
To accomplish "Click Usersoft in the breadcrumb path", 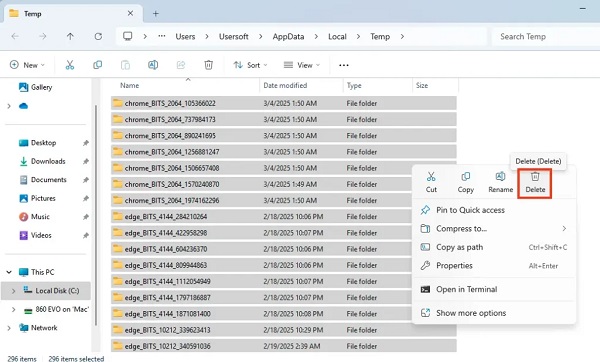I will pos(233,36).
